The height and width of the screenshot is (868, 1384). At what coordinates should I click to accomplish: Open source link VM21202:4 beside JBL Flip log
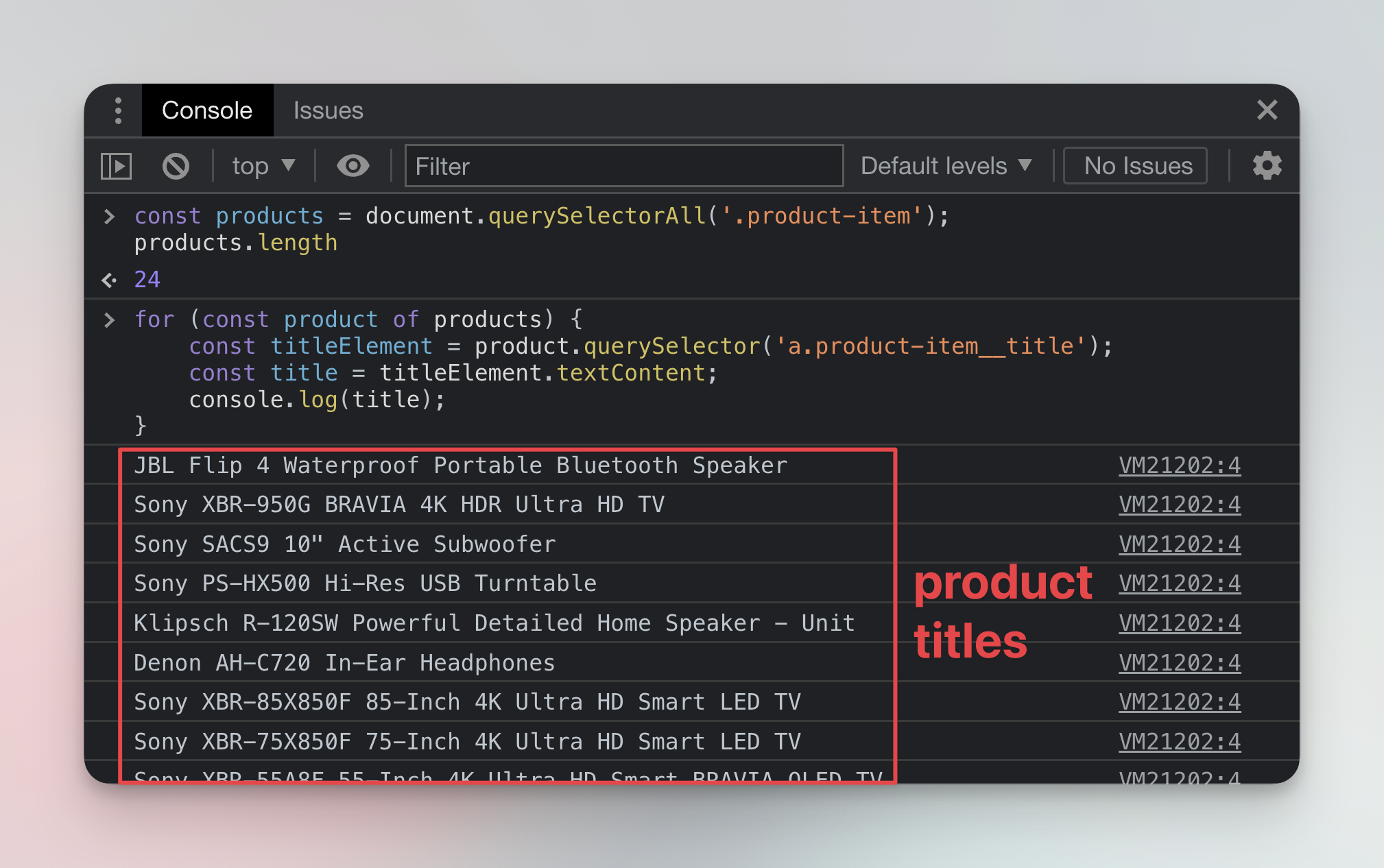1179,465
